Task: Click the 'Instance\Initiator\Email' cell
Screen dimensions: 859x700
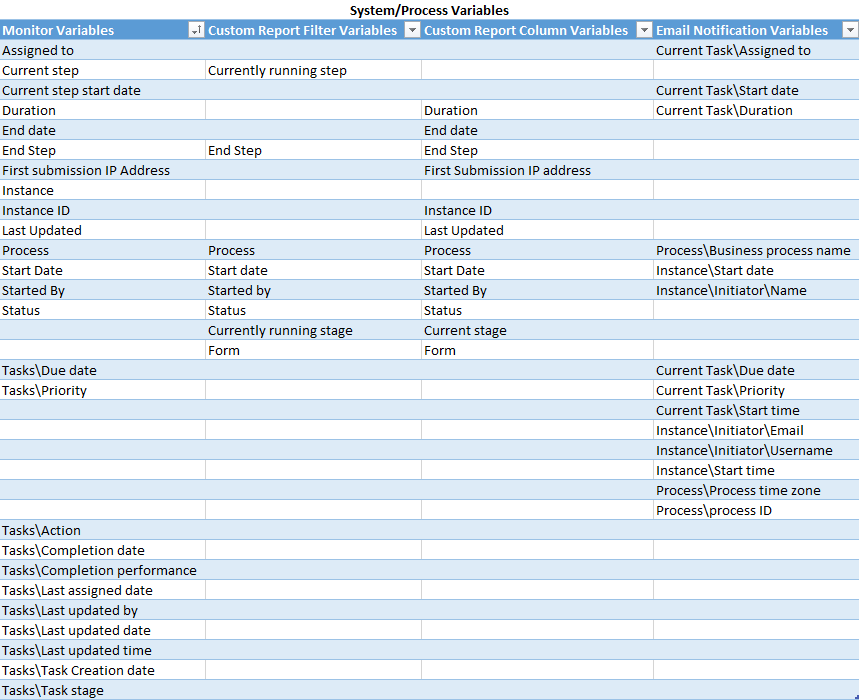Action: (756, 430)
